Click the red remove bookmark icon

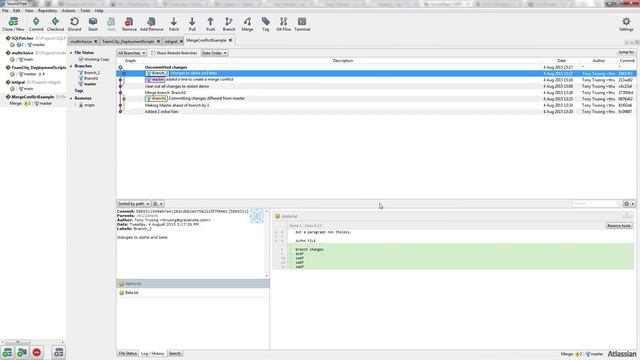point(37,352)
